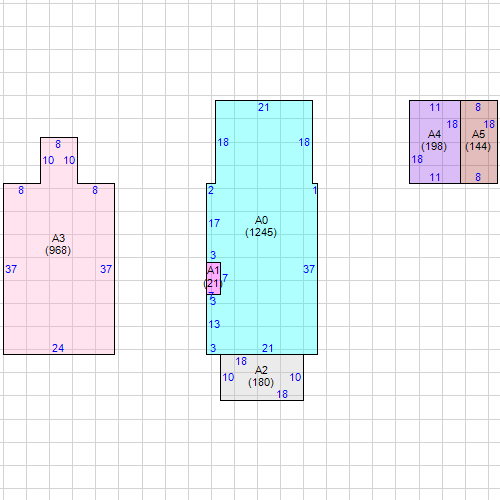Screen dimensions: 500x500
Task: Select the A0 (1245) area label
Action: pyautogui.click(x=261, y=226)
